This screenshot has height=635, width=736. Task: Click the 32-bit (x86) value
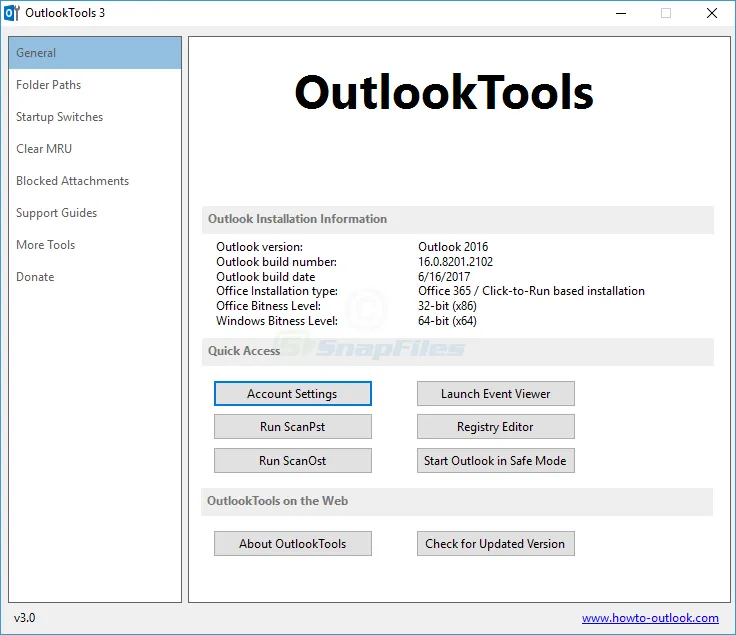coord(447,306)
